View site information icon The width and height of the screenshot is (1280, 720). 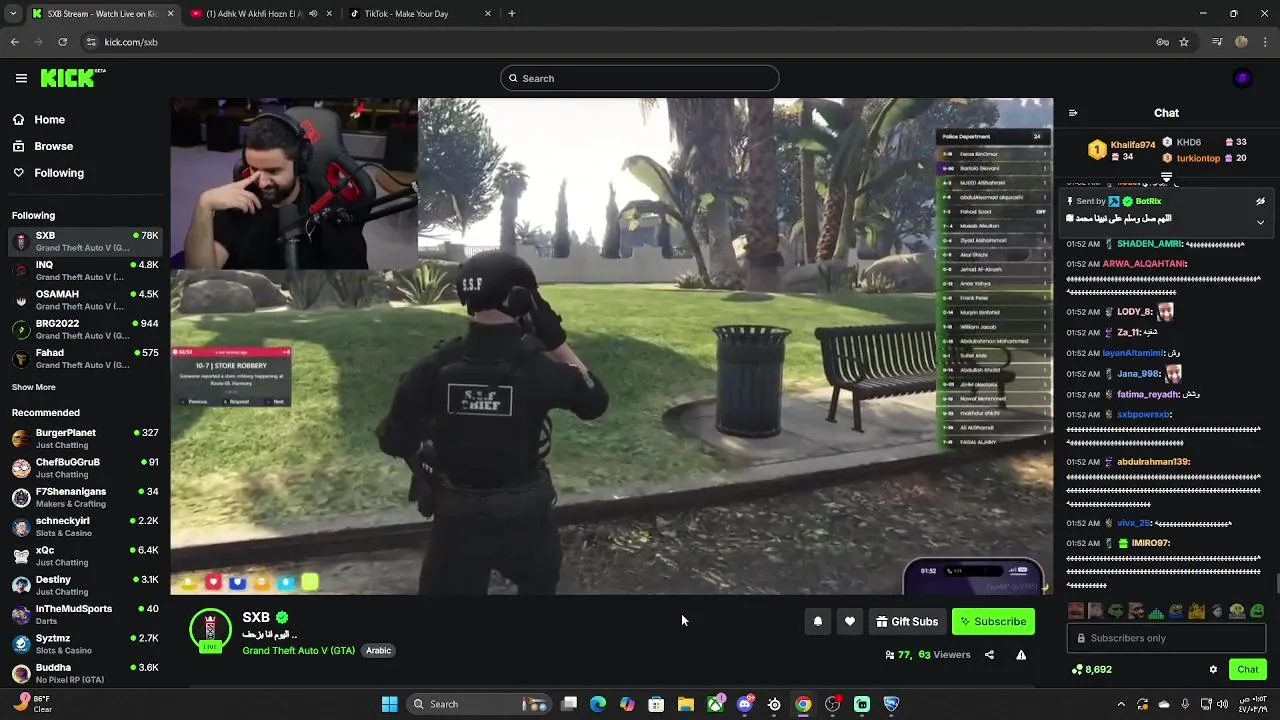pyautogui.click(x=91, y=42)
